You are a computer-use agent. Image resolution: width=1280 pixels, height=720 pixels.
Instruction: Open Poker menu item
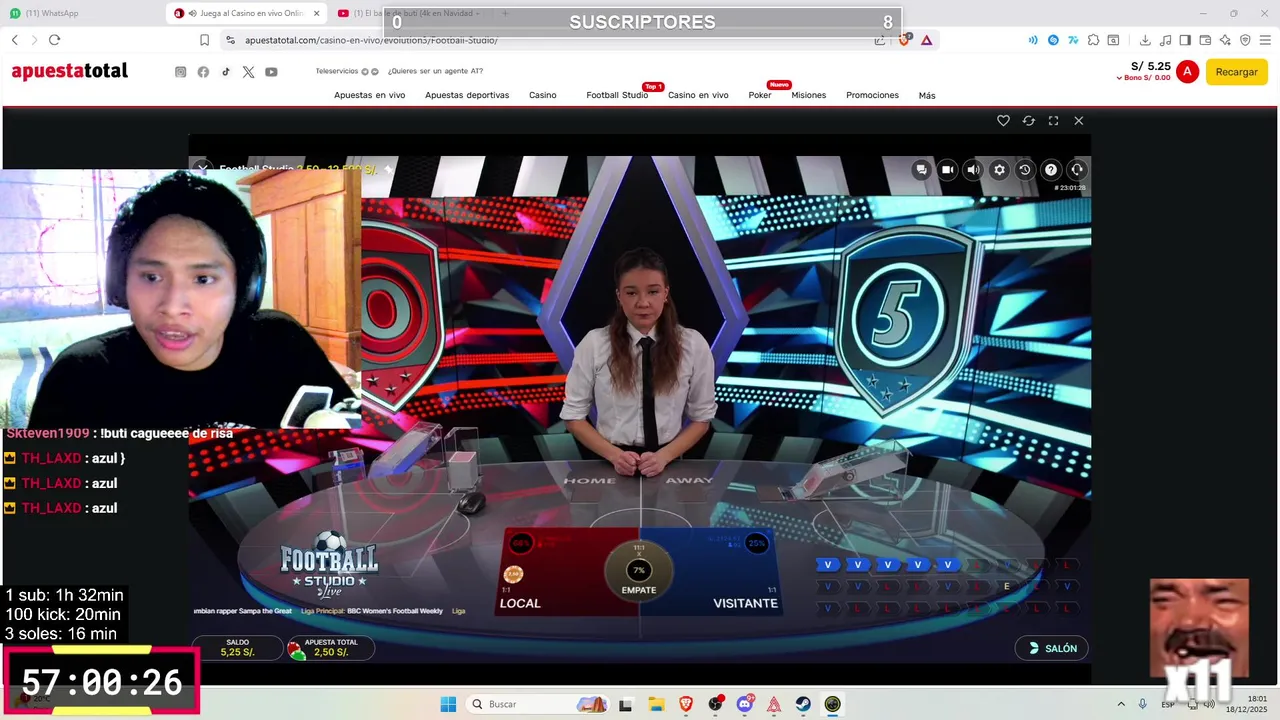click(x=760, y=95)
